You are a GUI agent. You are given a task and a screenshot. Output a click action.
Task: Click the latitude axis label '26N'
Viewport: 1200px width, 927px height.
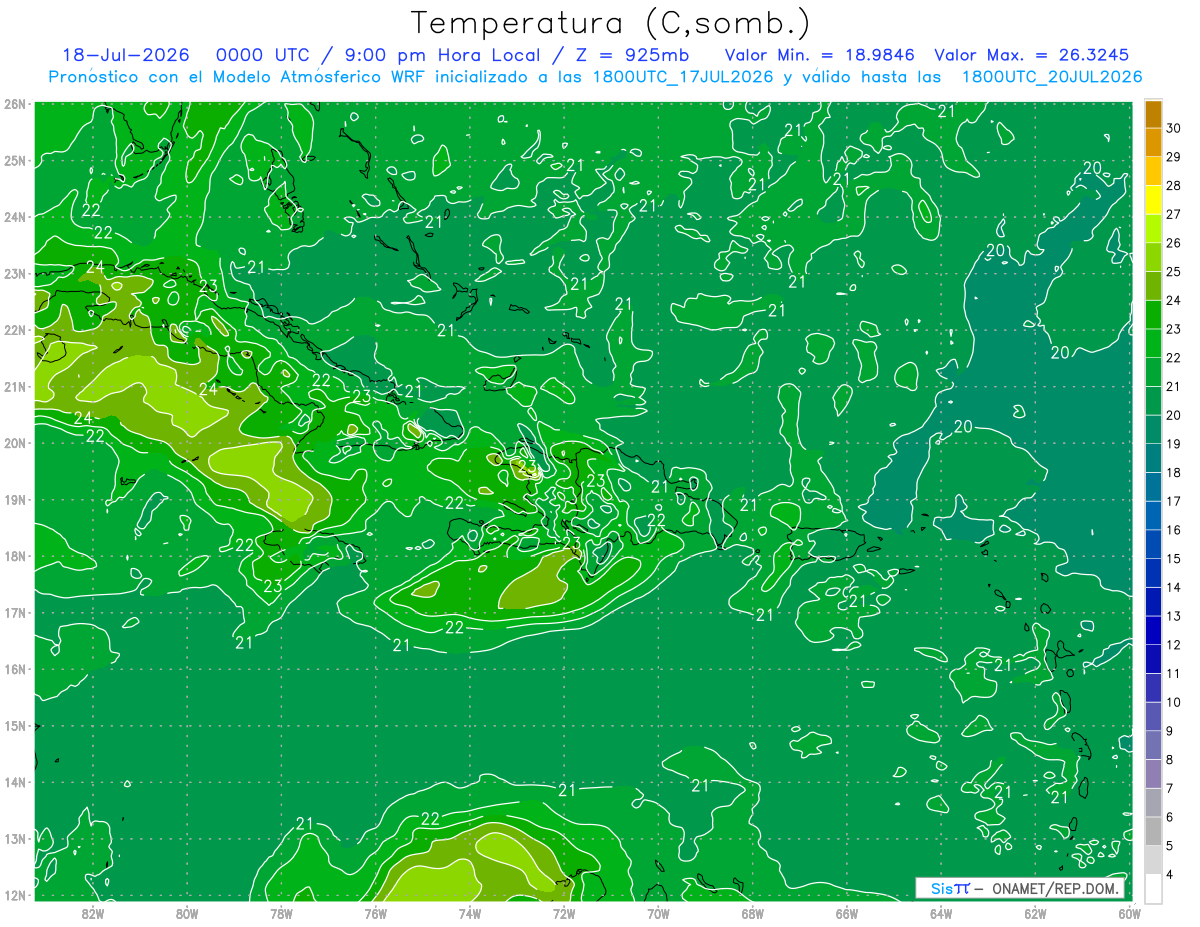point(15,104)
